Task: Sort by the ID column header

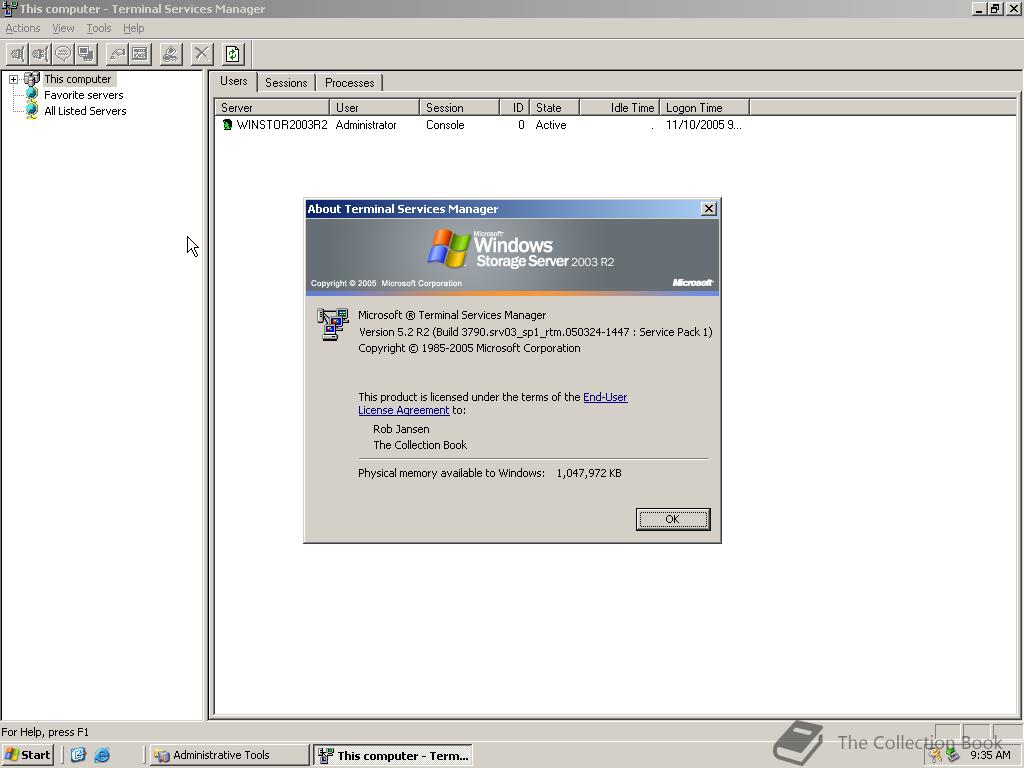Action: 515,108
